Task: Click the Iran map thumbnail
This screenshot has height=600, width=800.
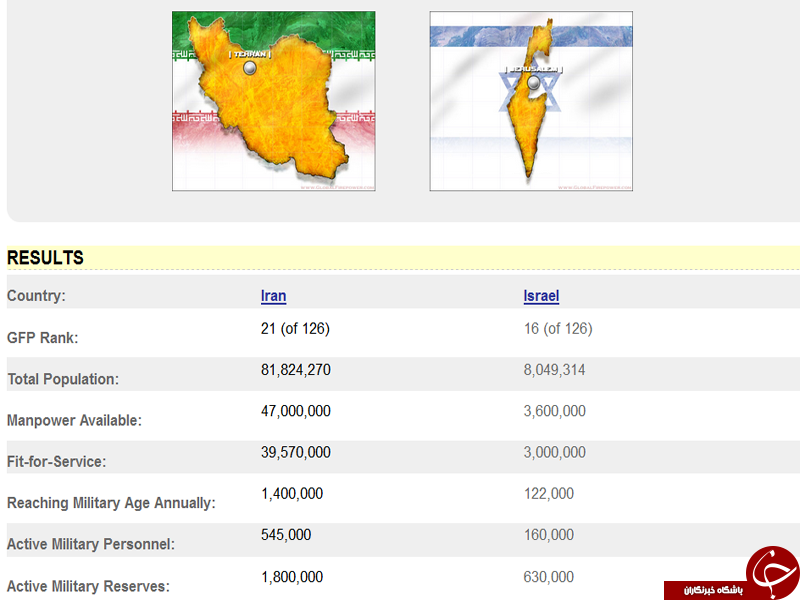Action: 273,101
